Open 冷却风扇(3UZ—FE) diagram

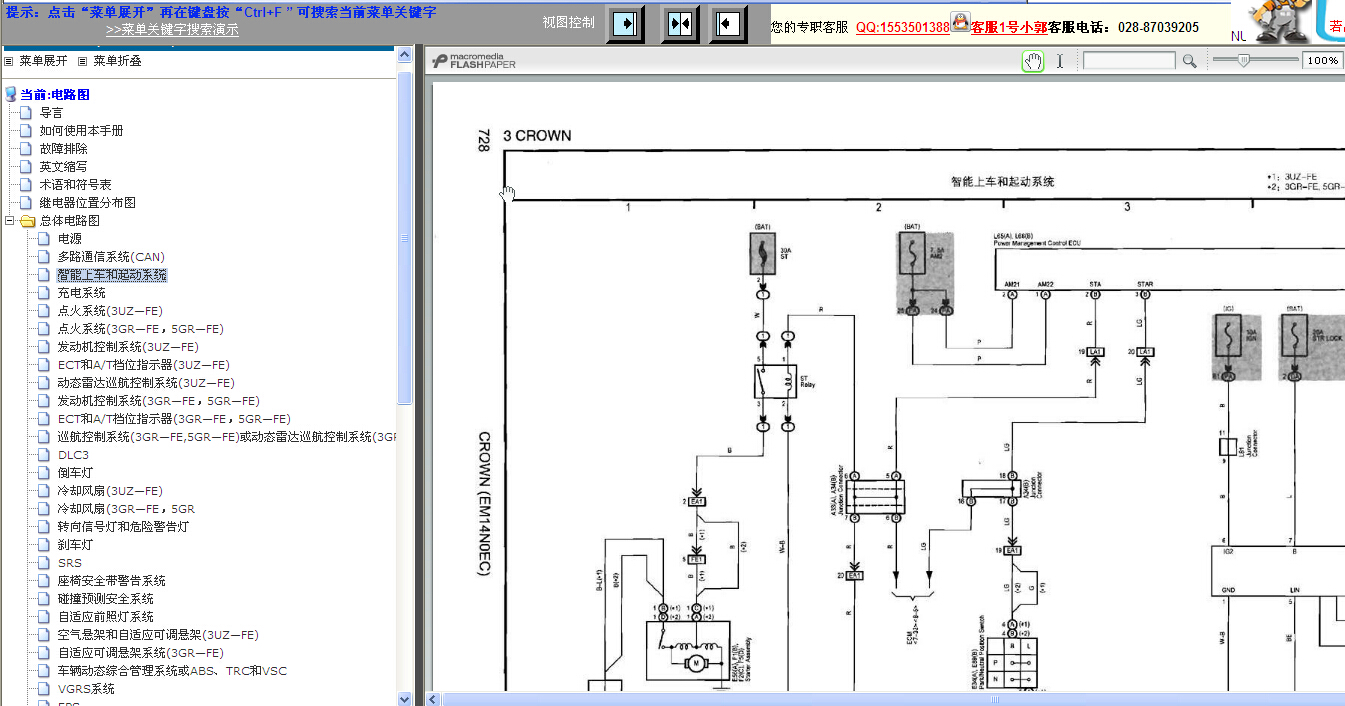[x=109, y=491]
